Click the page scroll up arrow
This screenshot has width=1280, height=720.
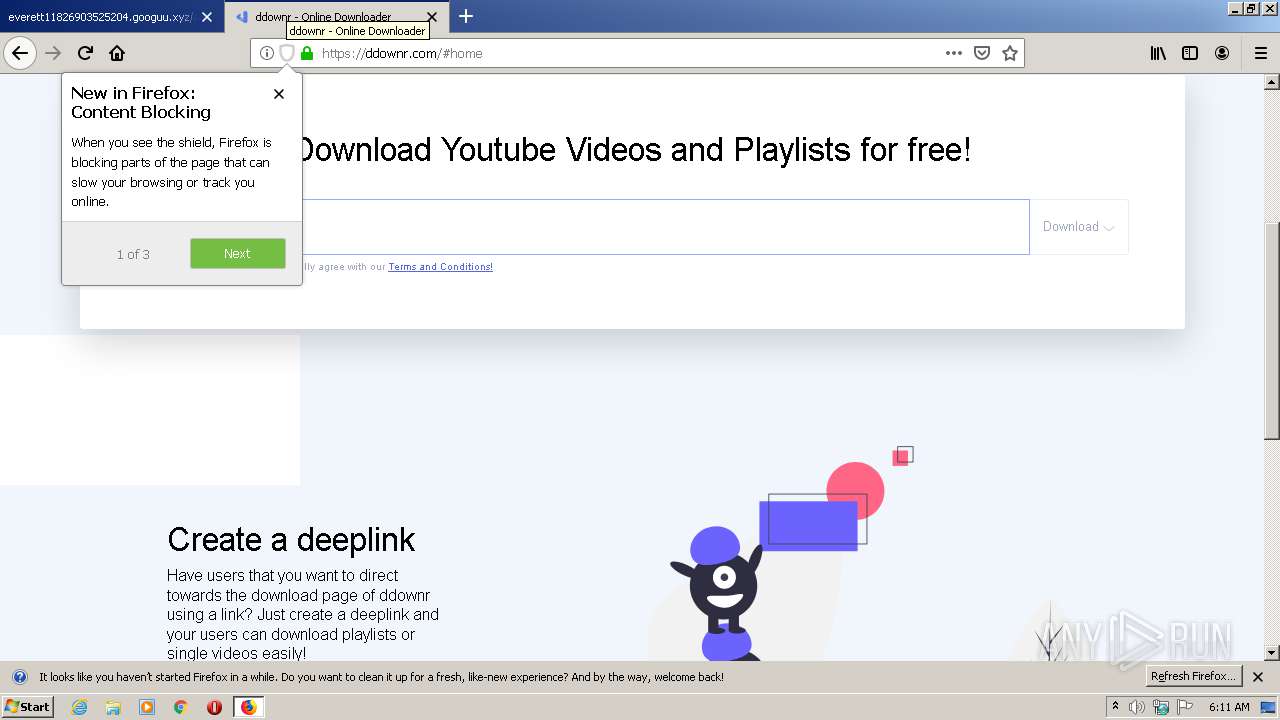click(1272, 82)
